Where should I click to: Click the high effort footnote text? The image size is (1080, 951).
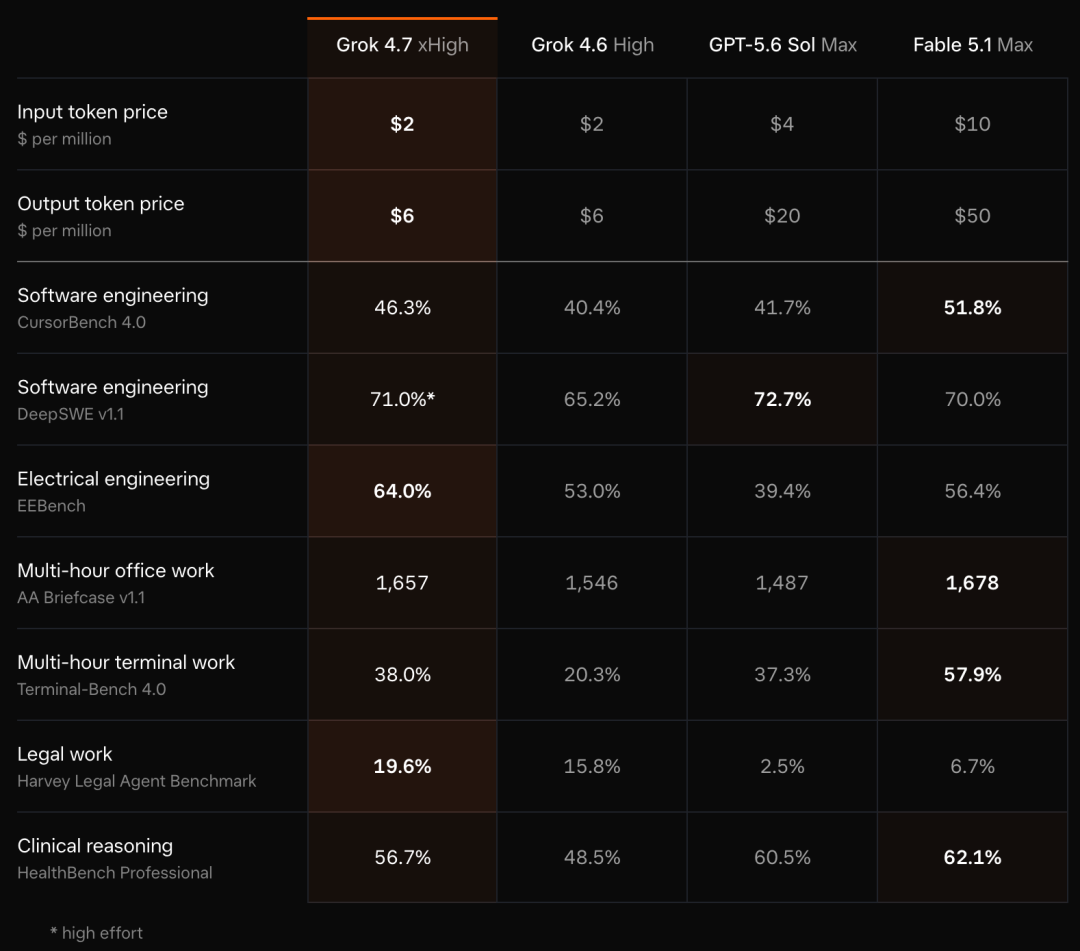click(x=96, y=933)
